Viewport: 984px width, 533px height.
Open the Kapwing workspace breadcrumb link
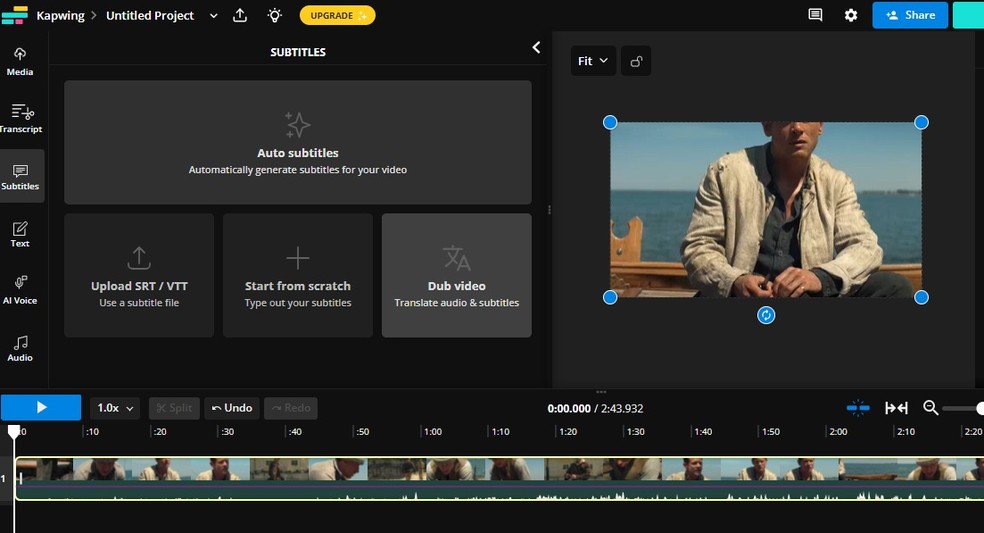60,15
